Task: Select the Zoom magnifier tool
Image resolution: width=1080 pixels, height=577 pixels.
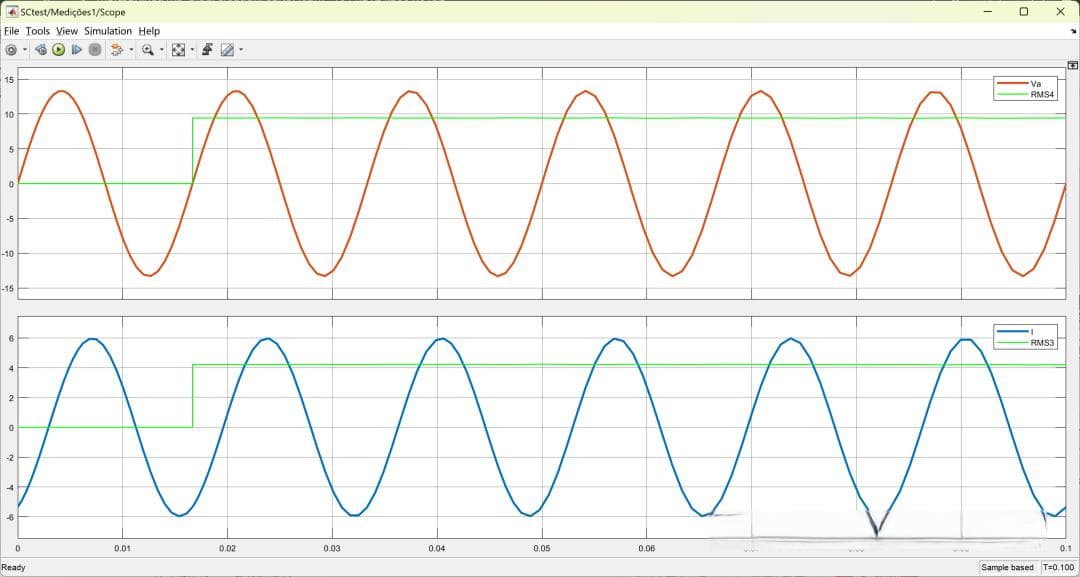Action: click(x=147, y=50)
